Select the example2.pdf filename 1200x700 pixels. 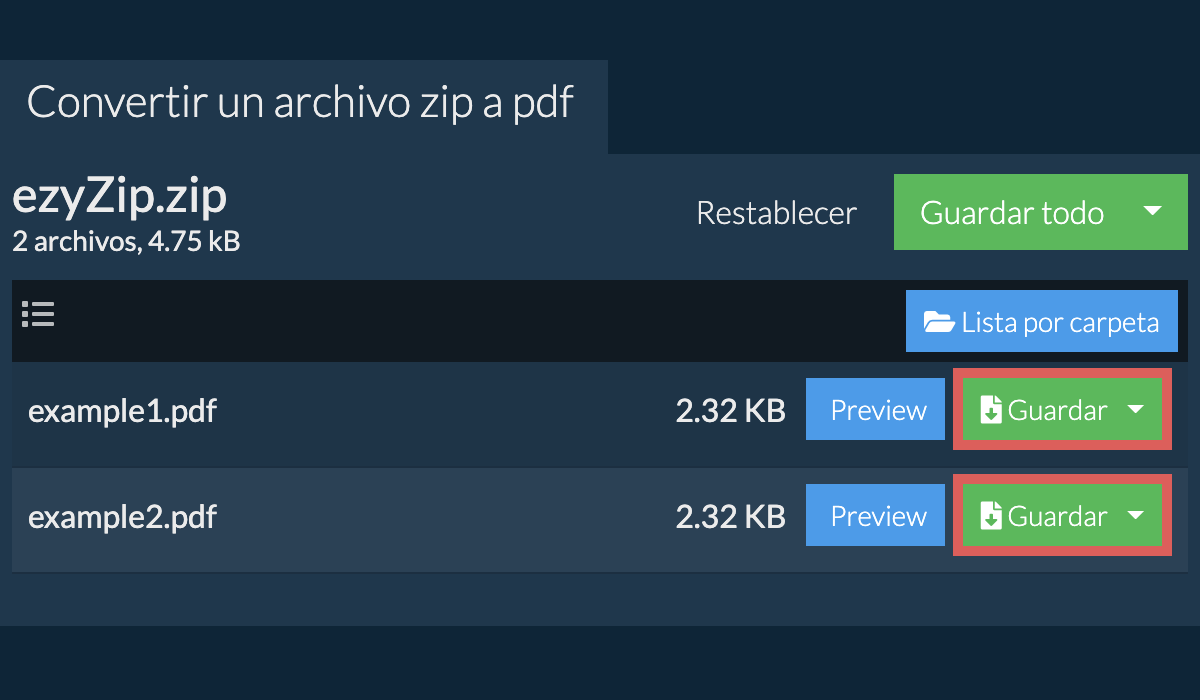122,516
